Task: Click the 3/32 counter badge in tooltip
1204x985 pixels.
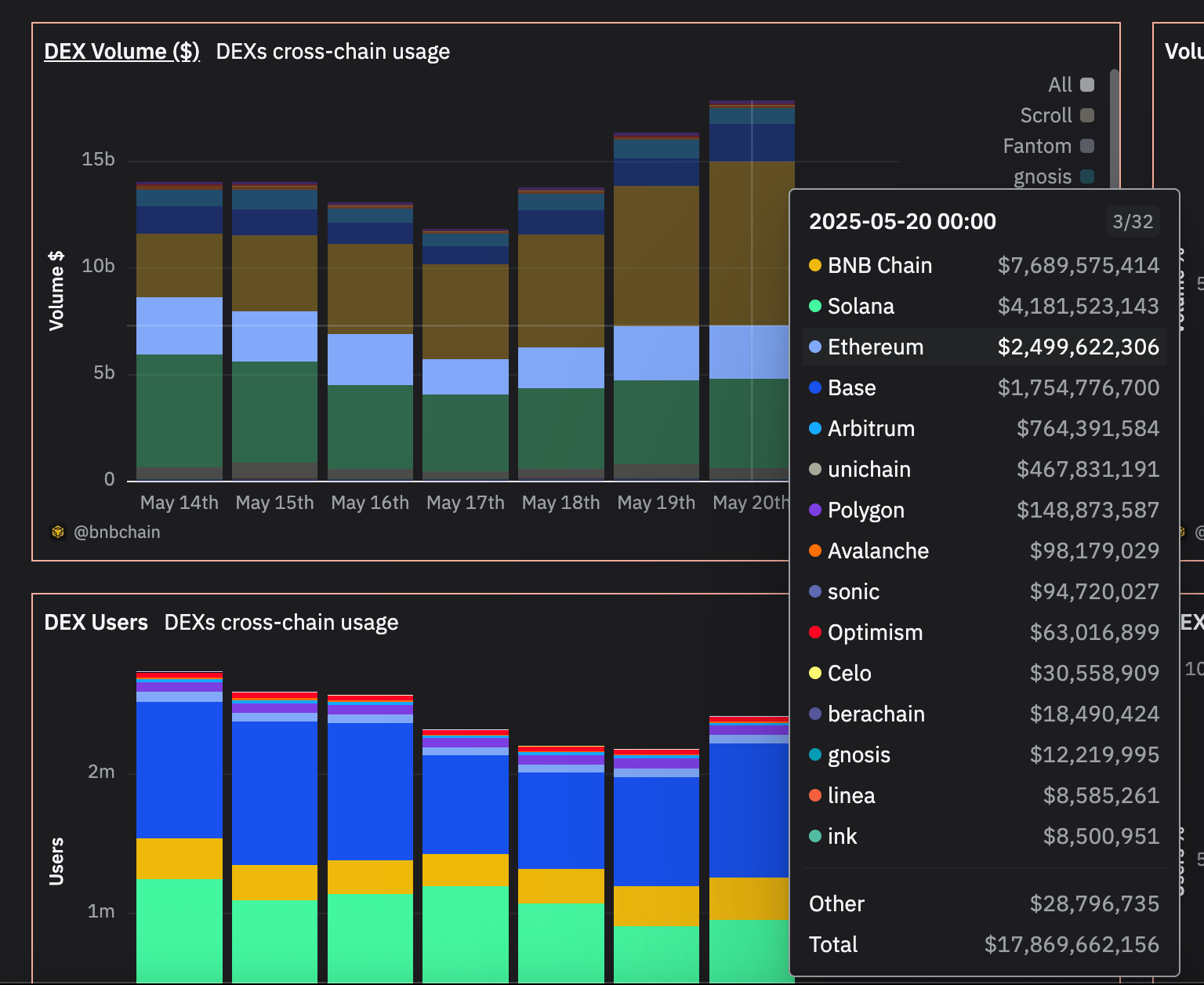Action: 1133,222
